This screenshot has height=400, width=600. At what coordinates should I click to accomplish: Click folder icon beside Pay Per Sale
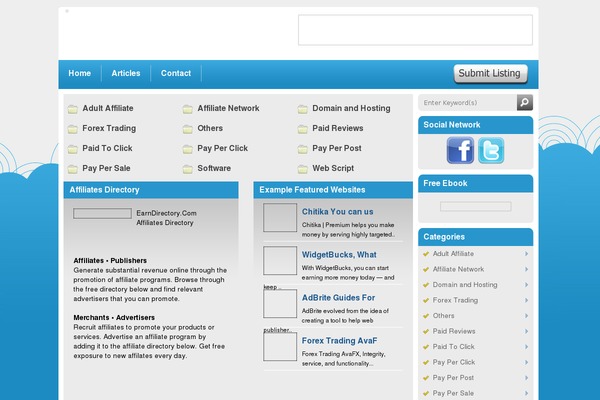click(x=73, y=169)
